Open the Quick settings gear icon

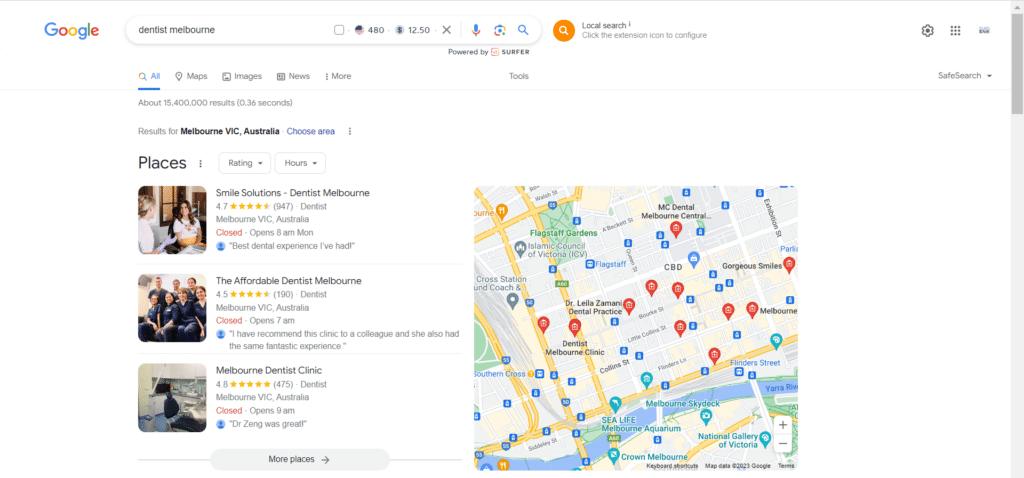927,31
